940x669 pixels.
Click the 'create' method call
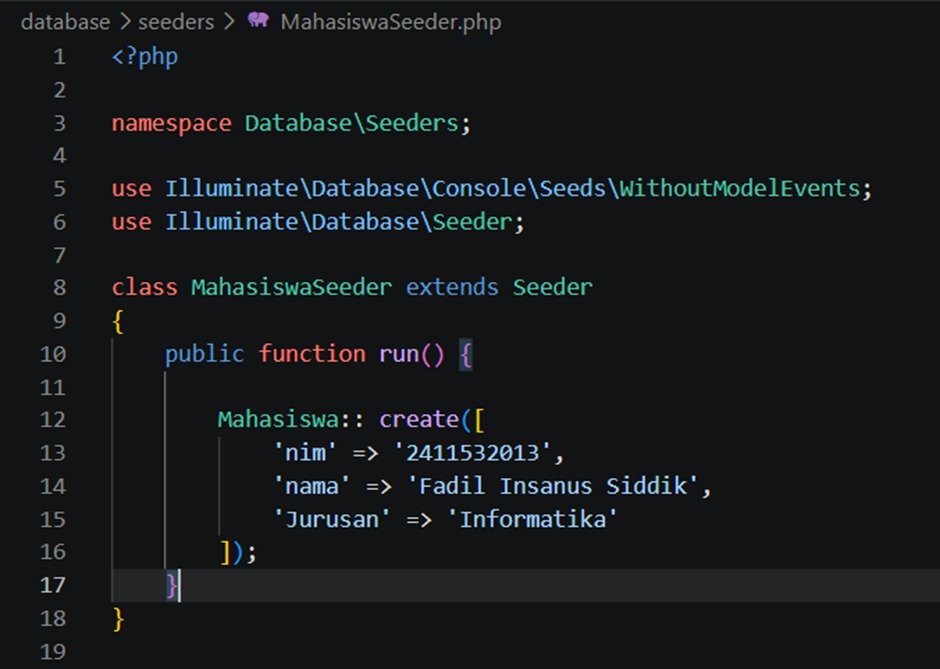point(419,420)
